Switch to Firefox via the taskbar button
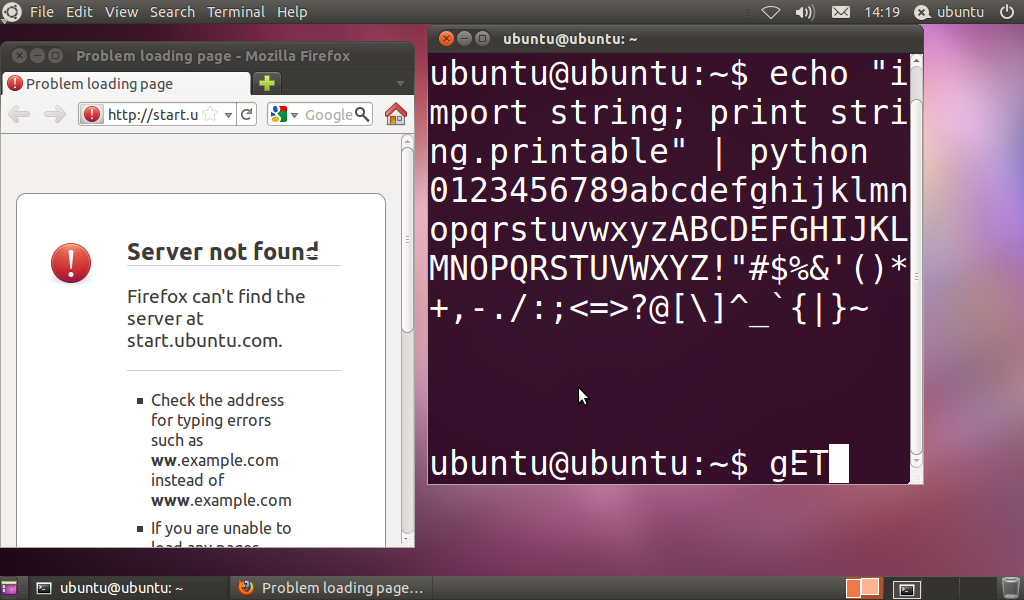Screen dimensions: 1024x600 pos(331,588)
